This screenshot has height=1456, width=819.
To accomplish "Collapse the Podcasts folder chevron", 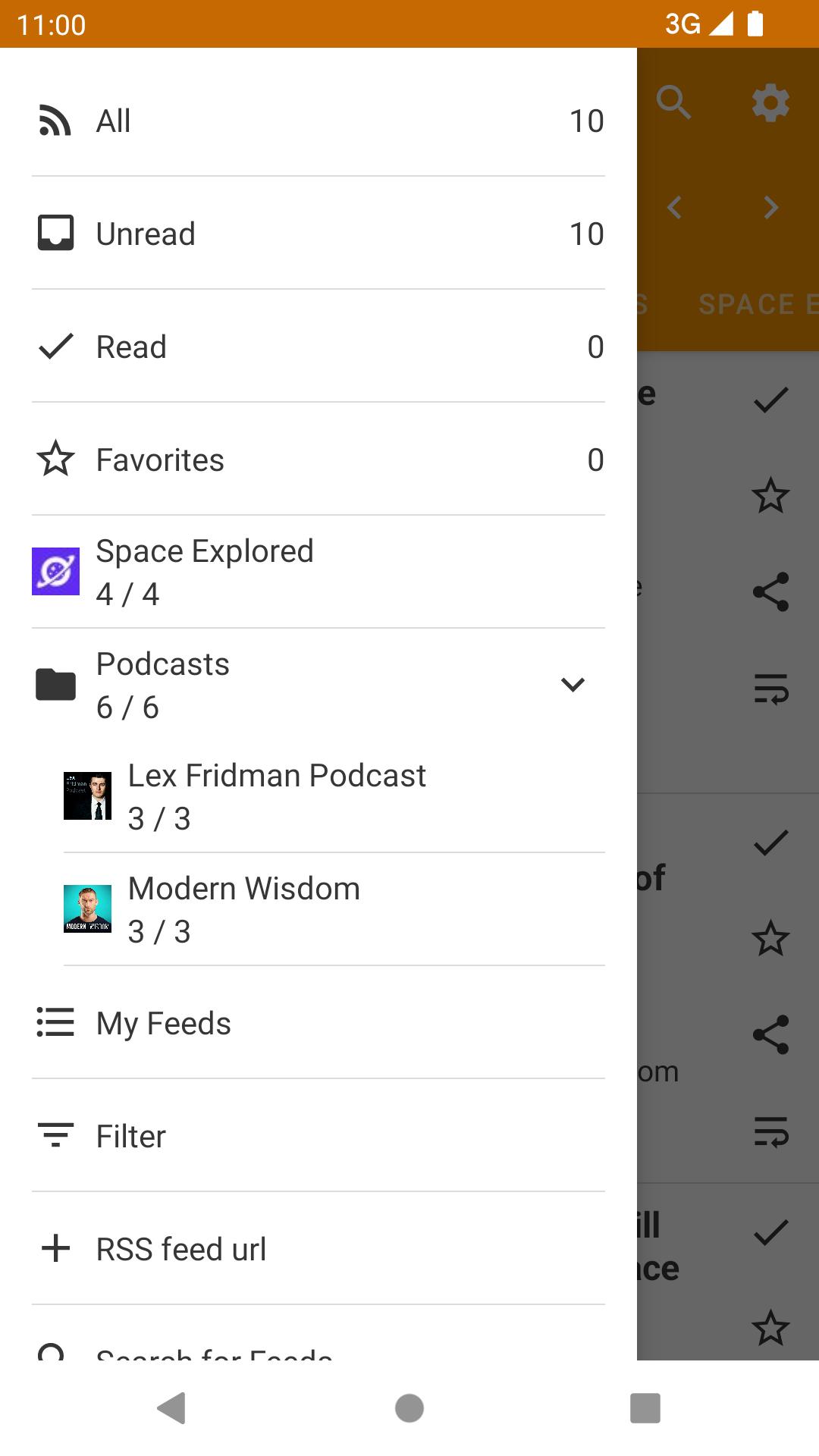I will pos(573,685).
